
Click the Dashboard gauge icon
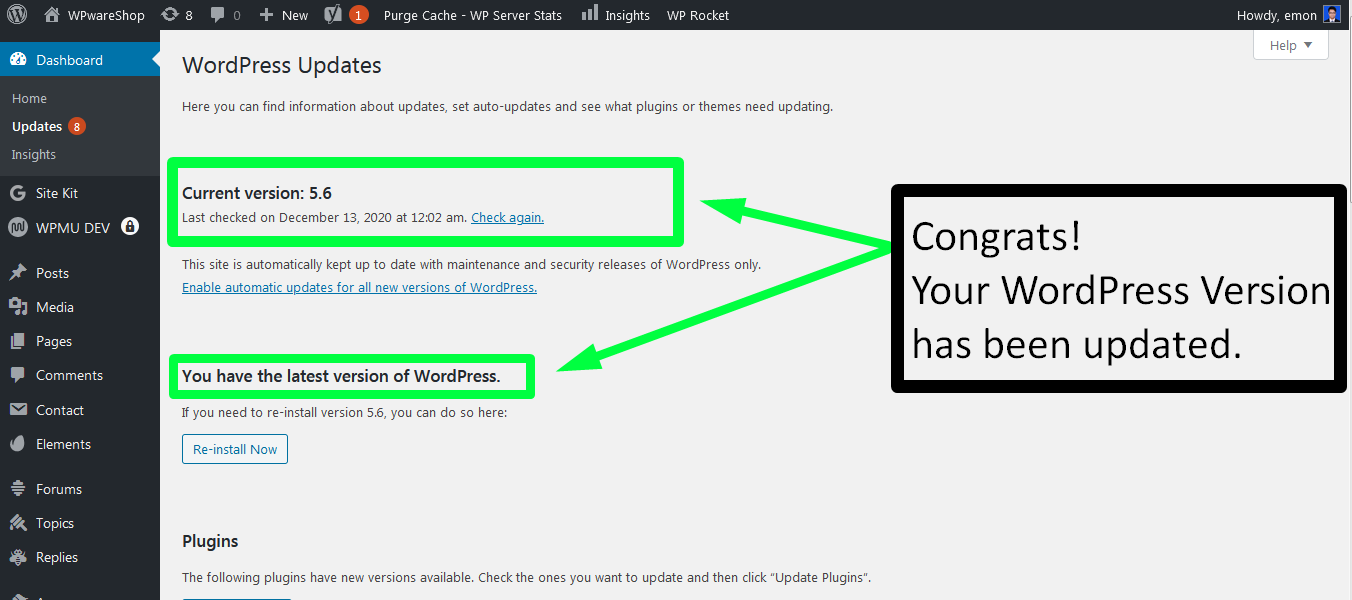click(x=18, y=60)
